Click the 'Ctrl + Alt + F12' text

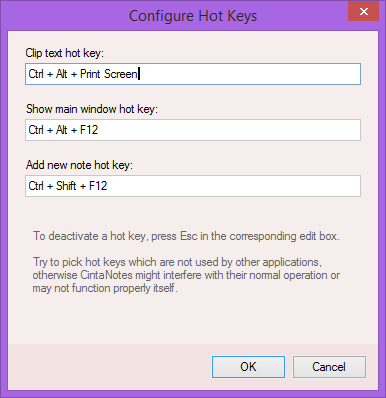63,130
